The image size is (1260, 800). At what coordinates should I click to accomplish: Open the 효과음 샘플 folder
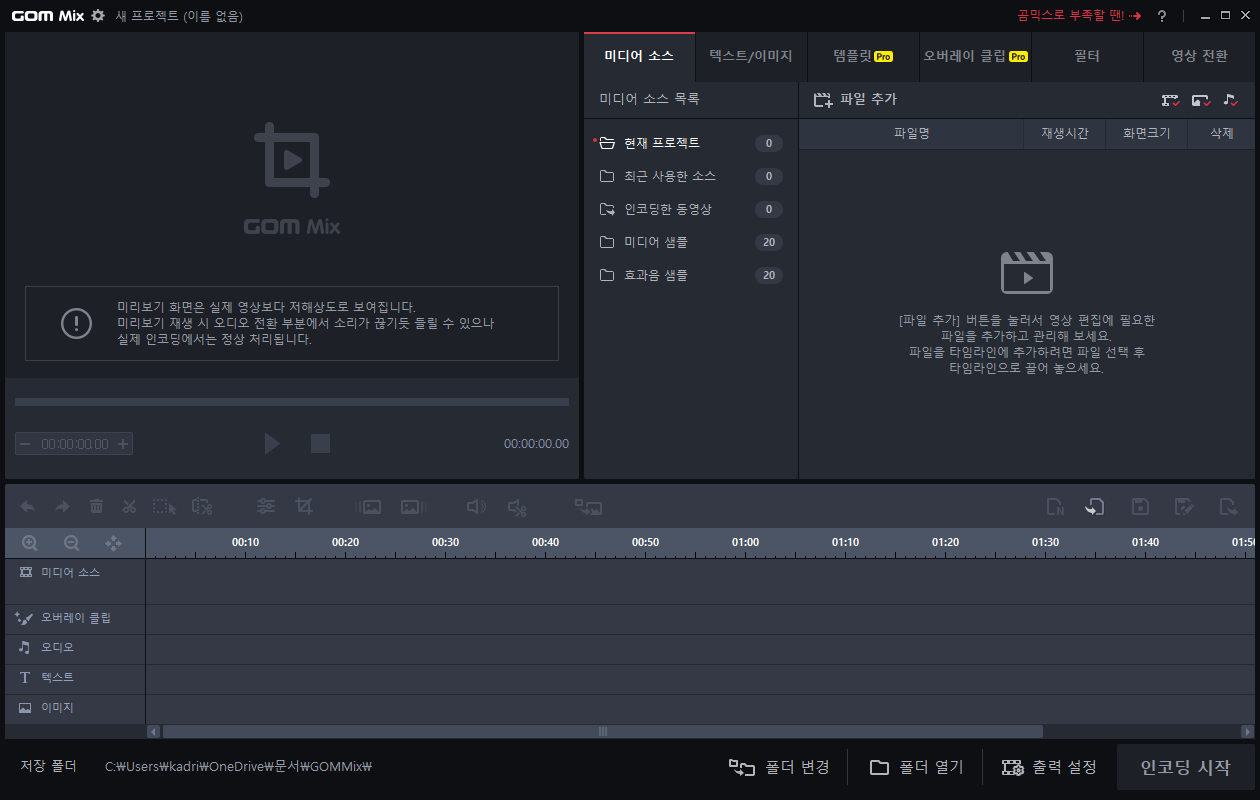[x=691, y=275]
